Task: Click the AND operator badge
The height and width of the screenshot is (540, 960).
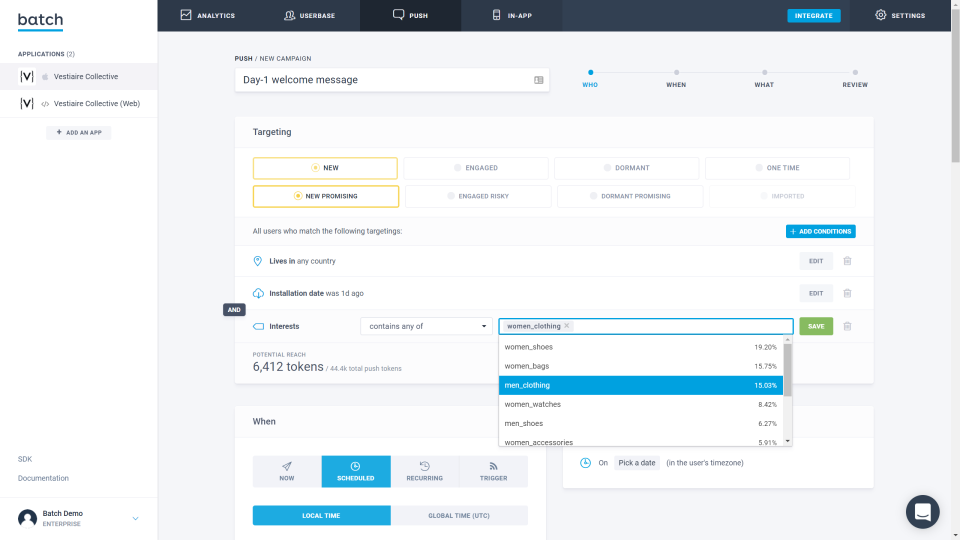Action: pyautogui.click(x=234, y=310)
